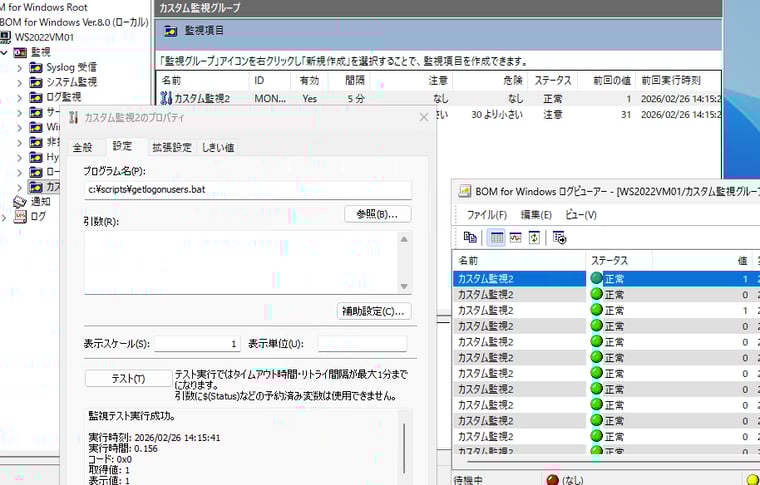Image resolution: width=760 pixels, height=485 pixels.
Task: Click the 通知 bell icon in tree
Action: coord(20,202)
